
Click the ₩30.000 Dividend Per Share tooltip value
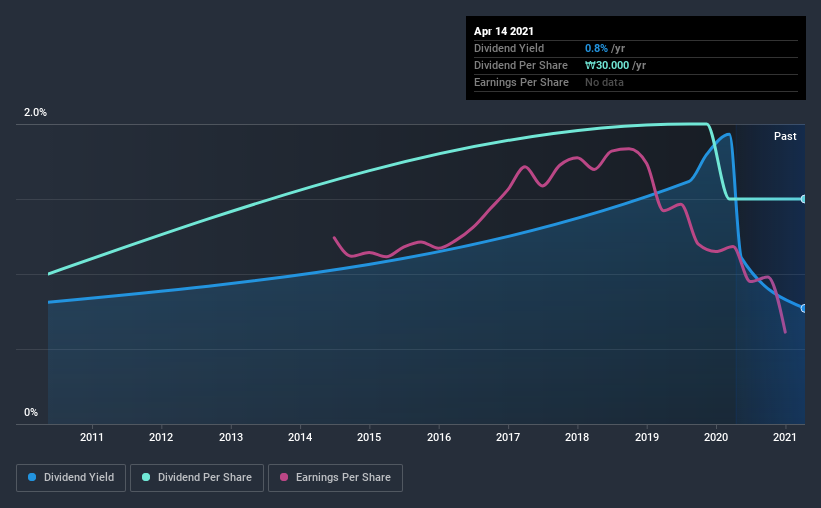(x=607, y=65)
